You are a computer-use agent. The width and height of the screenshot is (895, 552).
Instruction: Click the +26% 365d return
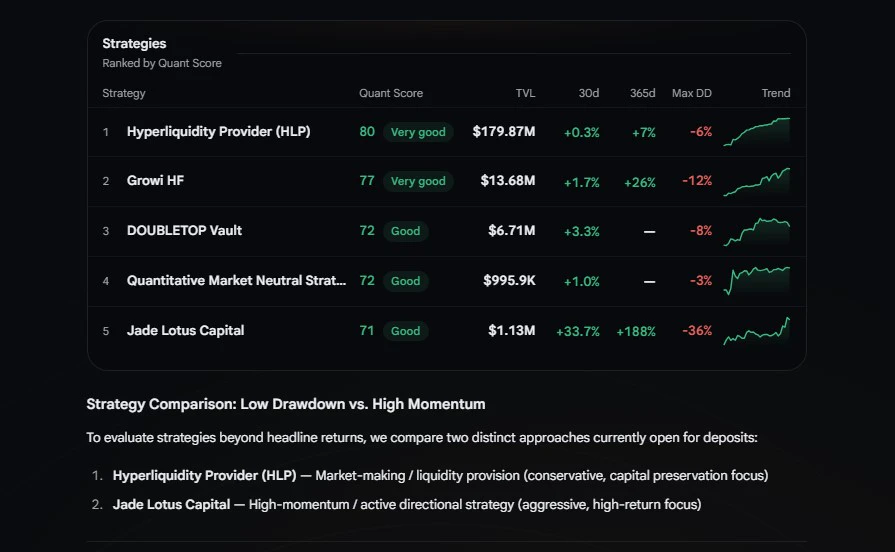tap(640, 183)
